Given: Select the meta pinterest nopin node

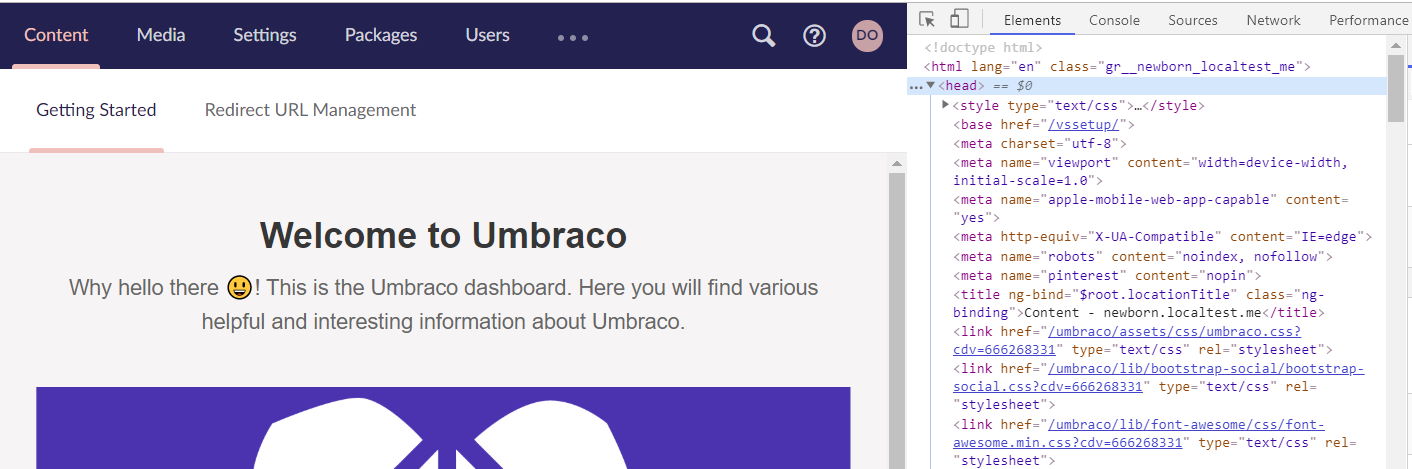Looking at the screenshot, I should 1107,275.
